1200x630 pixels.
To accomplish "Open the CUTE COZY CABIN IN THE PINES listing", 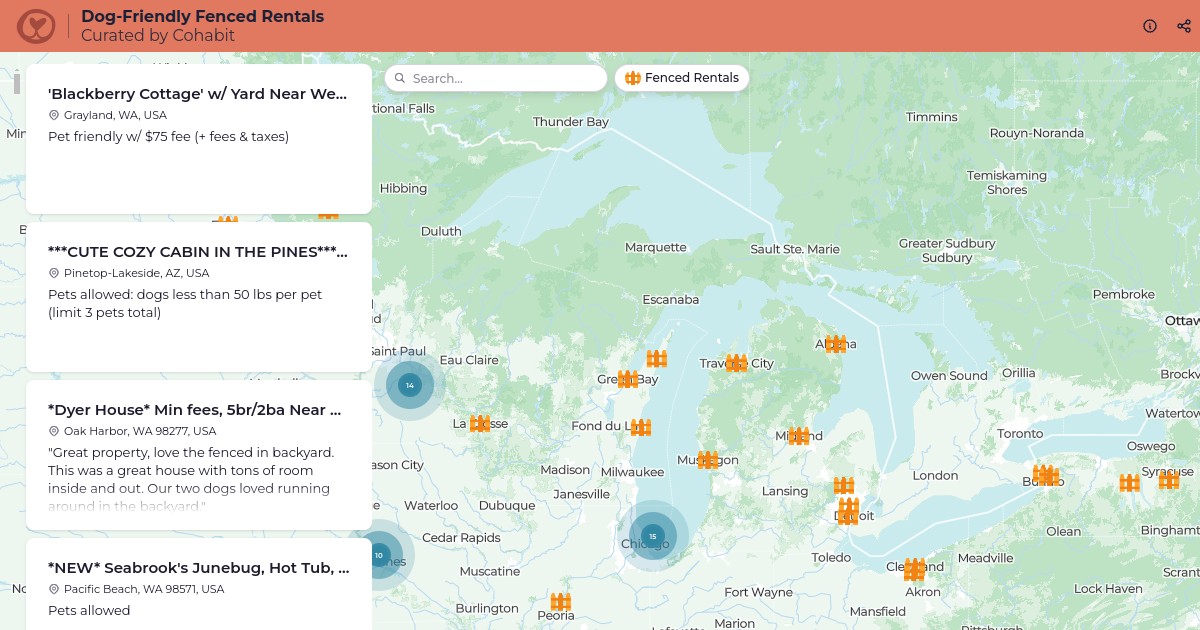I will [199, 297].
